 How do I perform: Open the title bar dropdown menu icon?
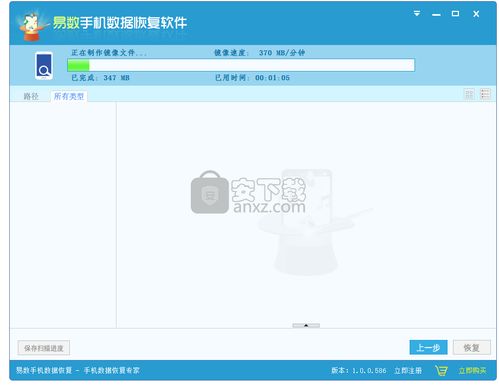417,14
